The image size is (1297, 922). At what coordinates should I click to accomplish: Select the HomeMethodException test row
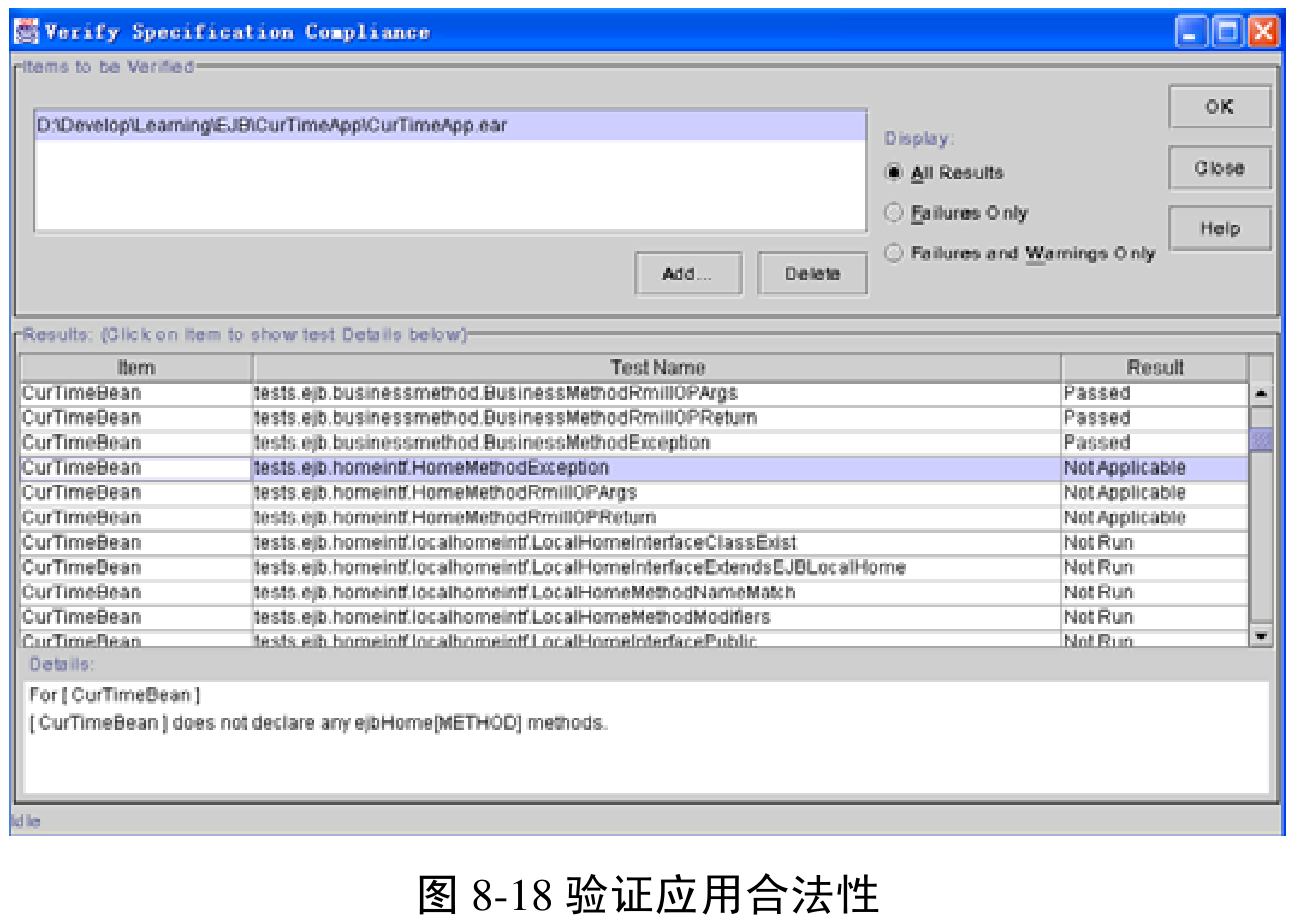634,468
